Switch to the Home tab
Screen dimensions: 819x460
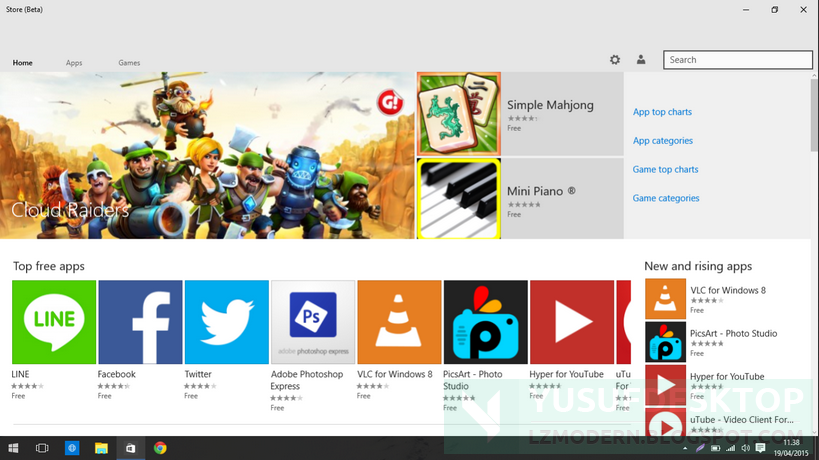click(x=22, y=63)
